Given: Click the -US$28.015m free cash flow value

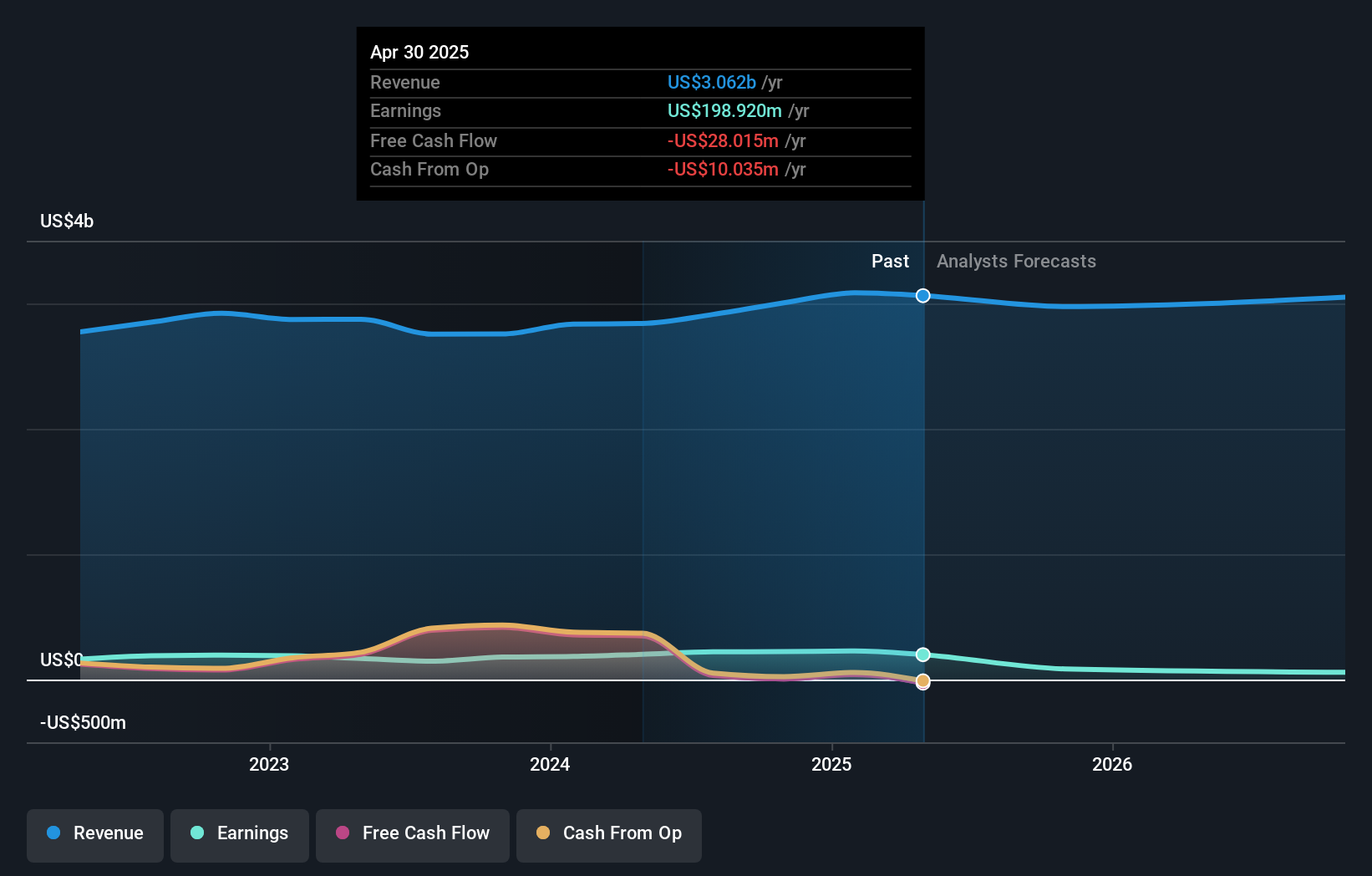Looking at the screenshot, I should click(723, 140).
